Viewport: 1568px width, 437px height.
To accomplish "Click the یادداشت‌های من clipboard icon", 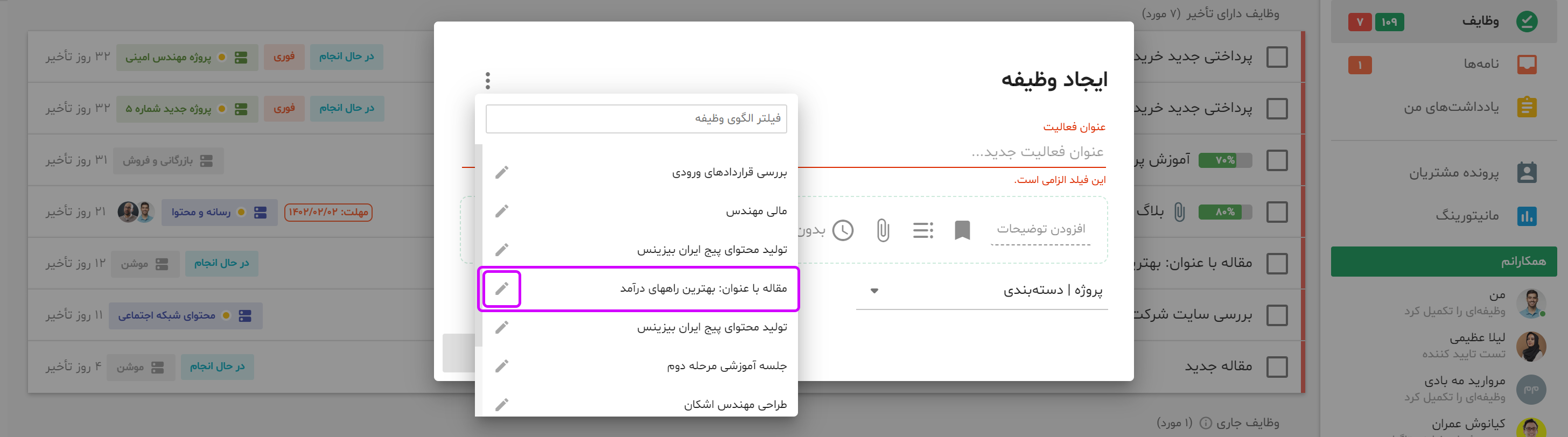I will point(1527,107).
